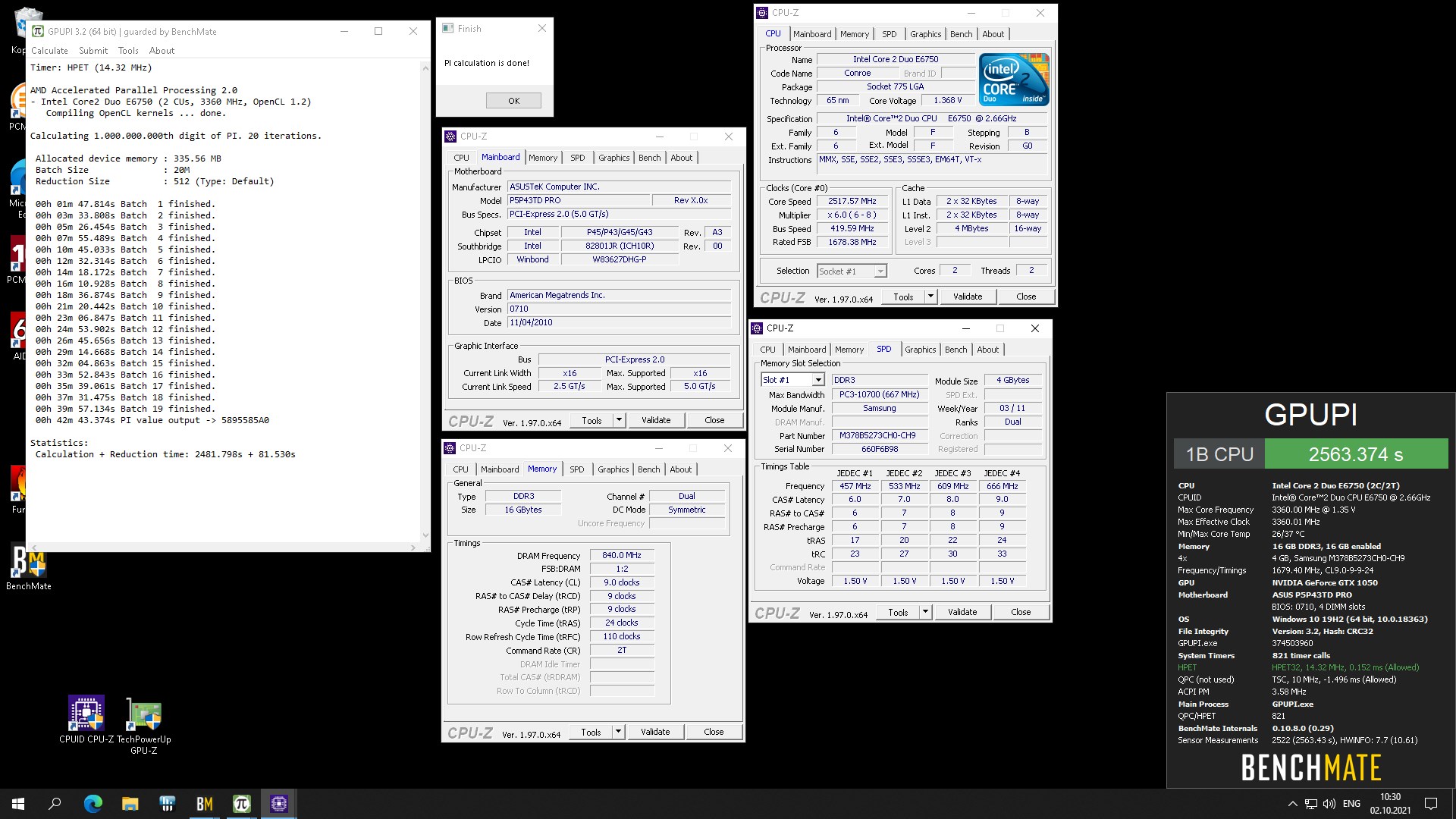
Task: Select GPUPI taskbar icon
Action: [x=241, y=804]
